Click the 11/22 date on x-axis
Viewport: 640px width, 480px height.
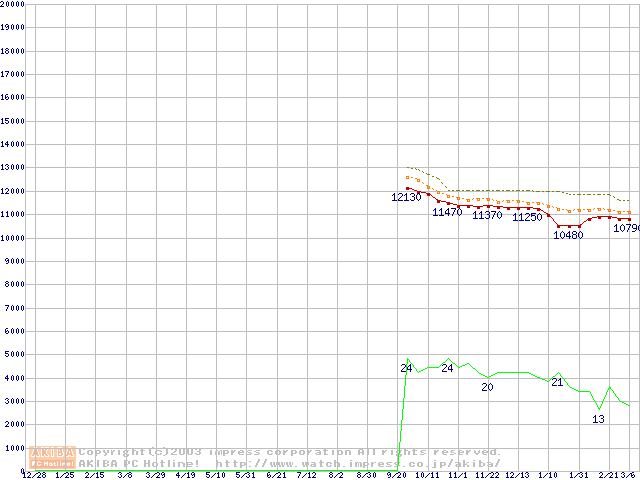point(487,475)
